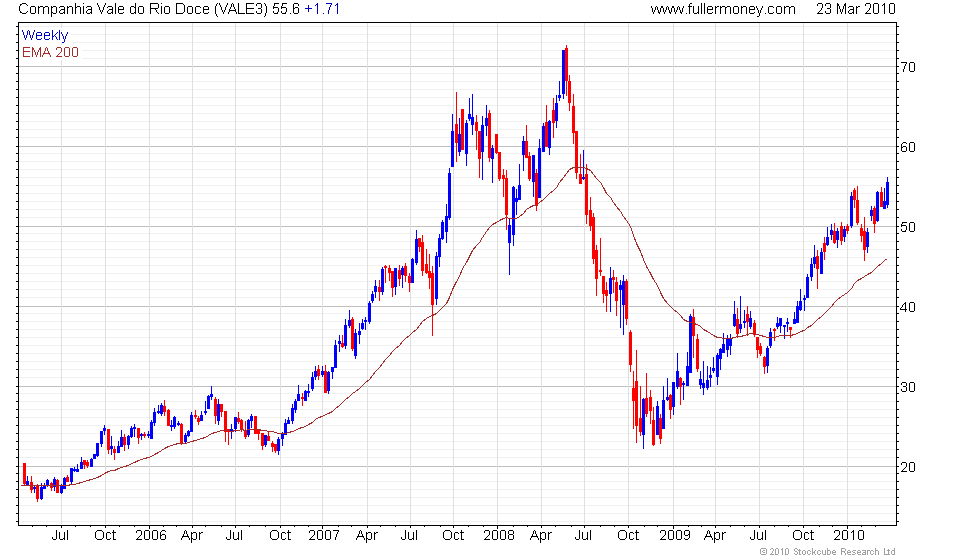Click the Oct label just before 2006

pyautogui.click(x=105, y=536)
